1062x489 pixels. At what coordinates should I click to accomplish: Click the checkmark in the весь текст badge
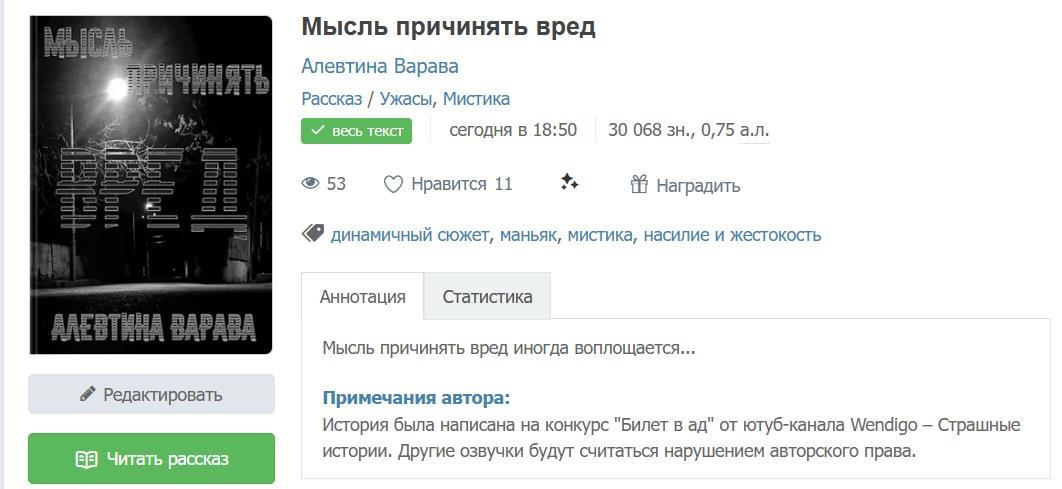click(x=318, y=131)
